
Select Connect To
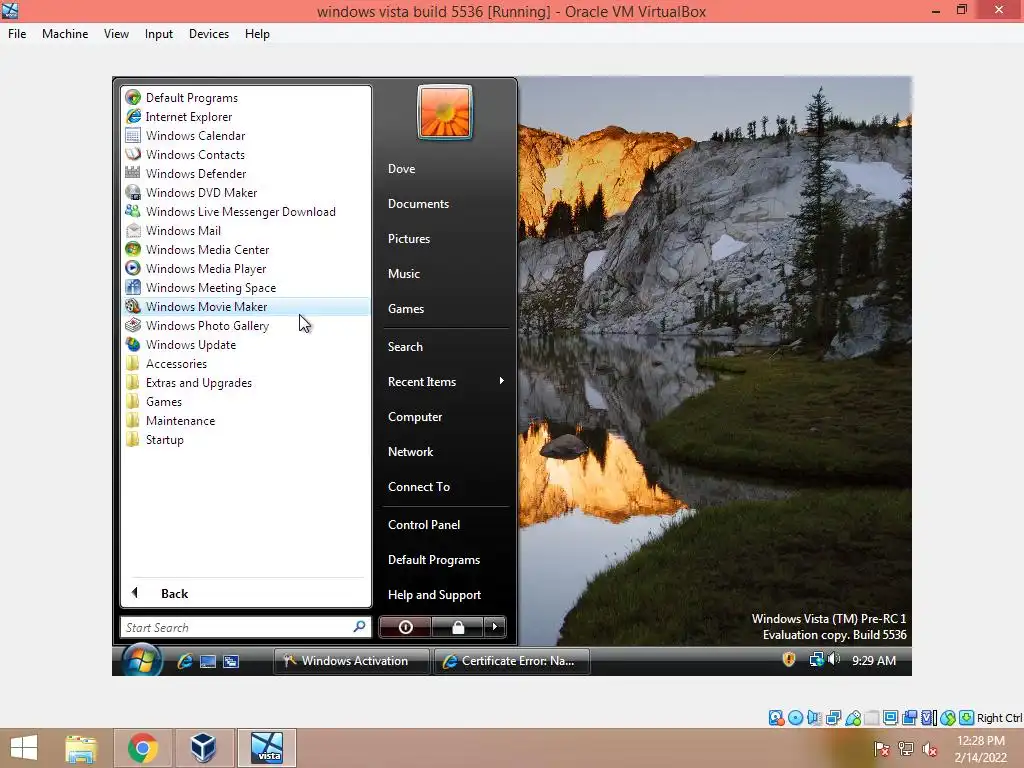point(445,487)
